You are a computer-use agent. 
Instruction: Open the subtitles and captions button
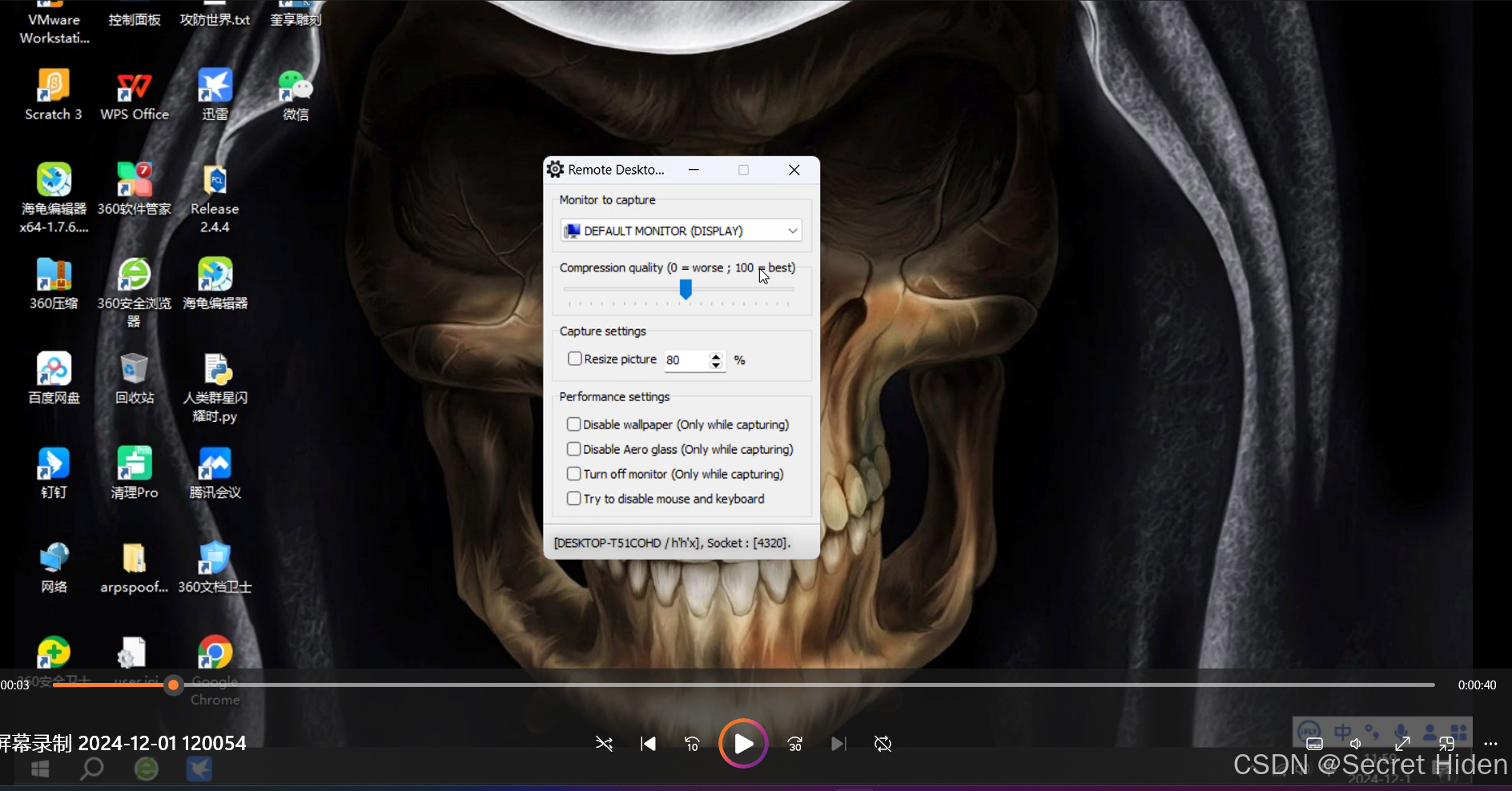click(1314, 744)
